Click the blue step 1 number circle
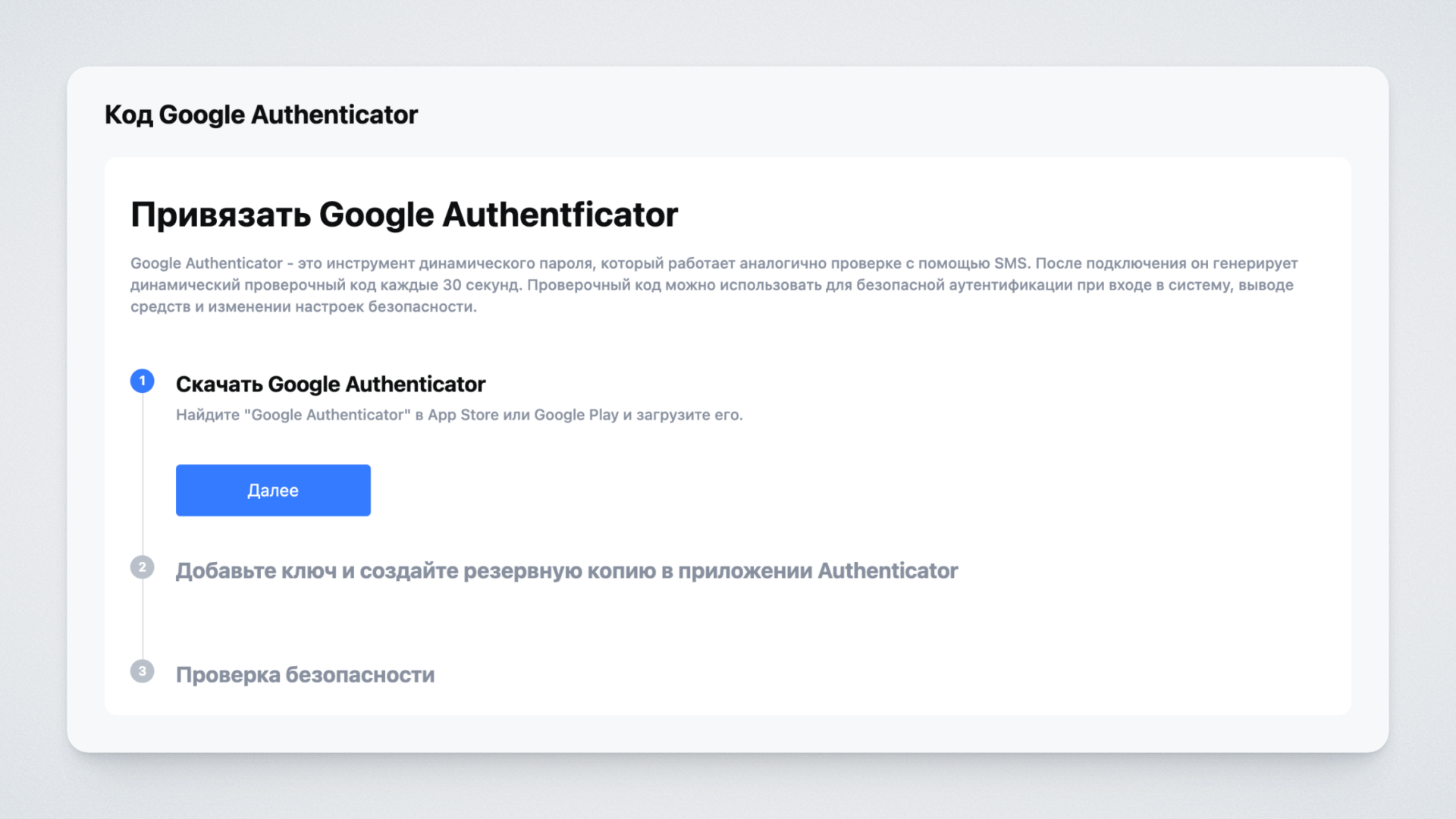The image size is (1456, 819). (142, 381)
